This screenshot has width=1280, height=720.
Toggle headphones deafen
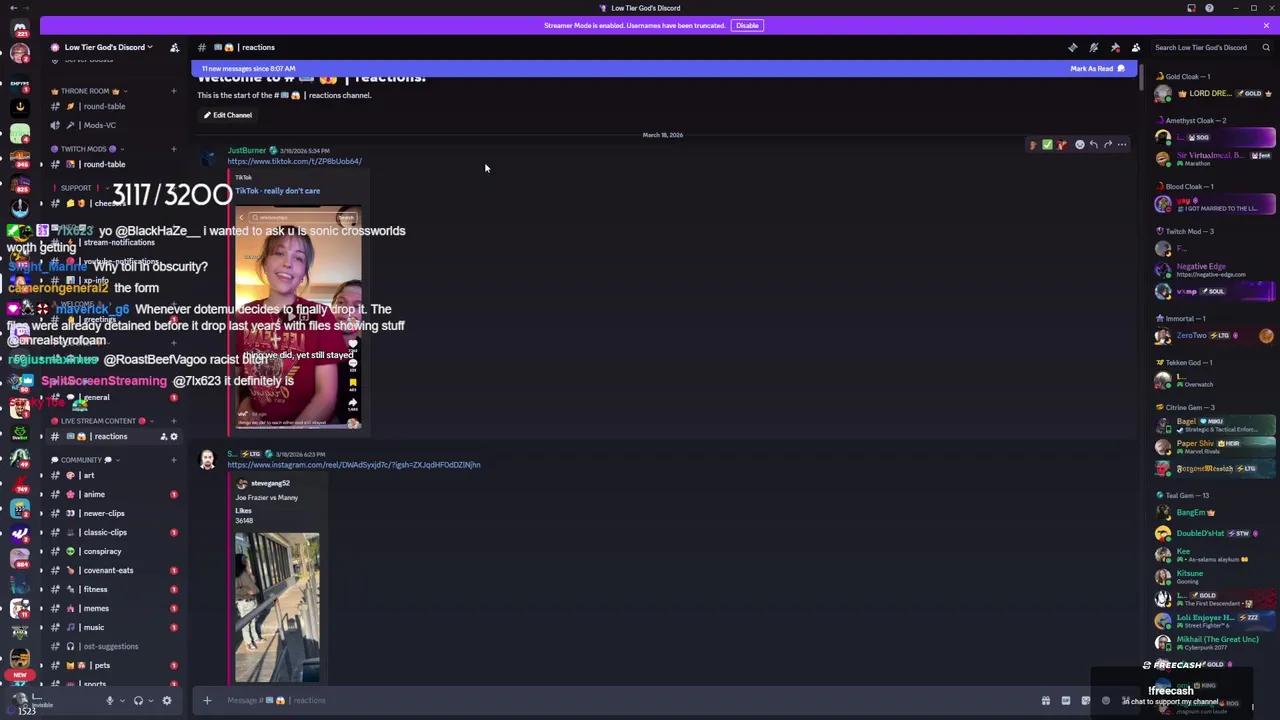(x=138, y=701)
